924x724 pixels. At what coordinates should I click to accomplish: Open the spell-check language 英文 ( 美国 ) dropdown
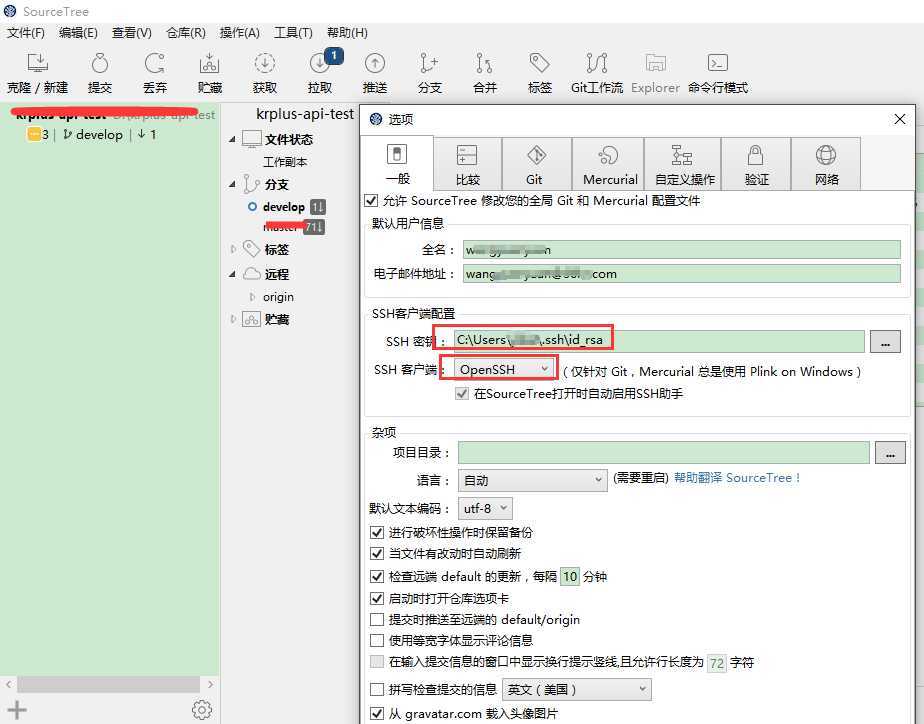point(577,689)
